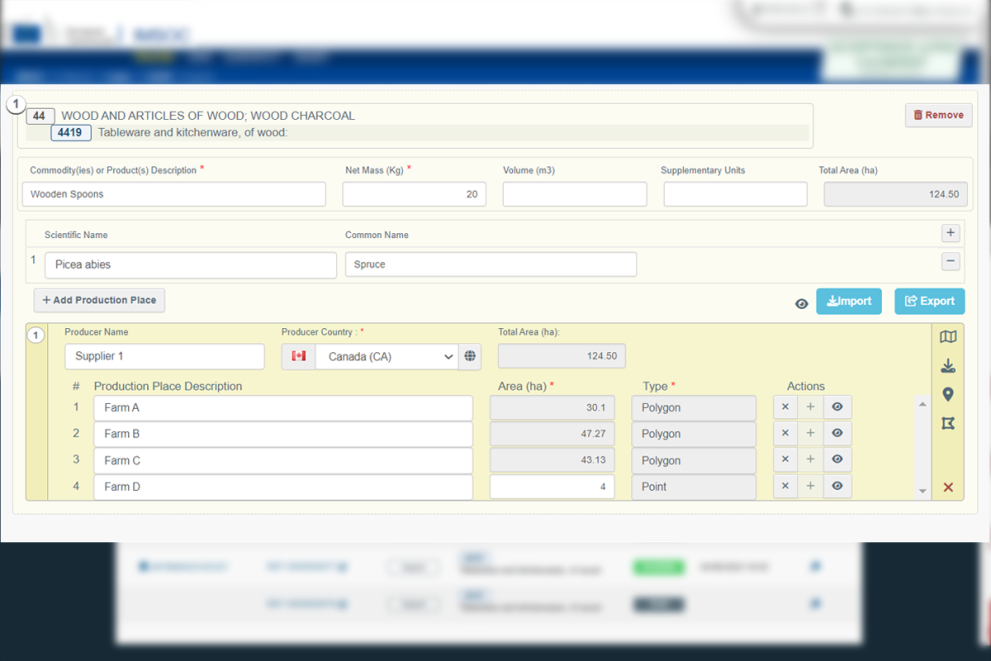Add a place after Farm B row
This screenshot has width=991, height=661.
click(x=811, y=434)
